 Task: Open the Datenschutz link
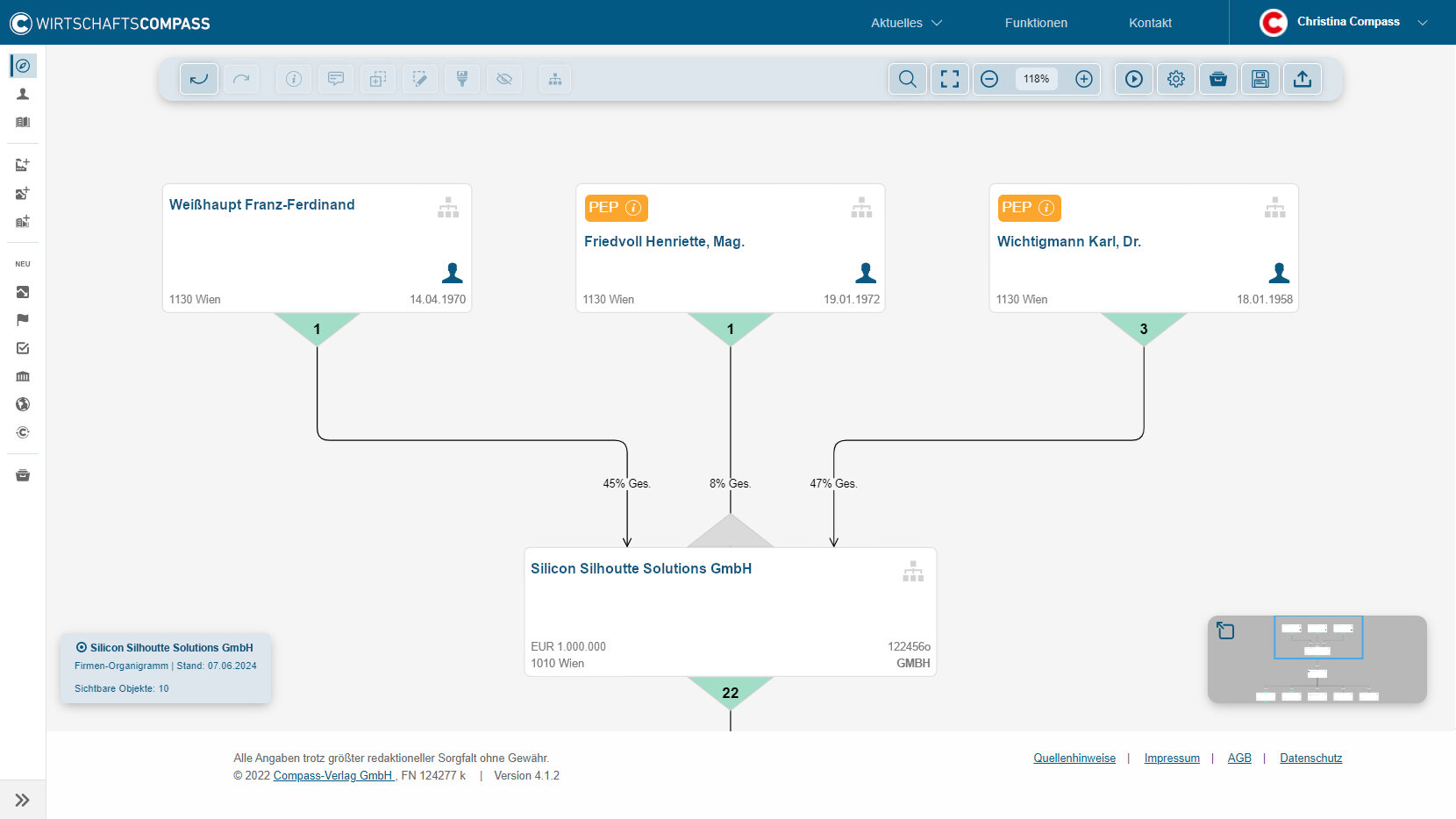click(1310, 758)
